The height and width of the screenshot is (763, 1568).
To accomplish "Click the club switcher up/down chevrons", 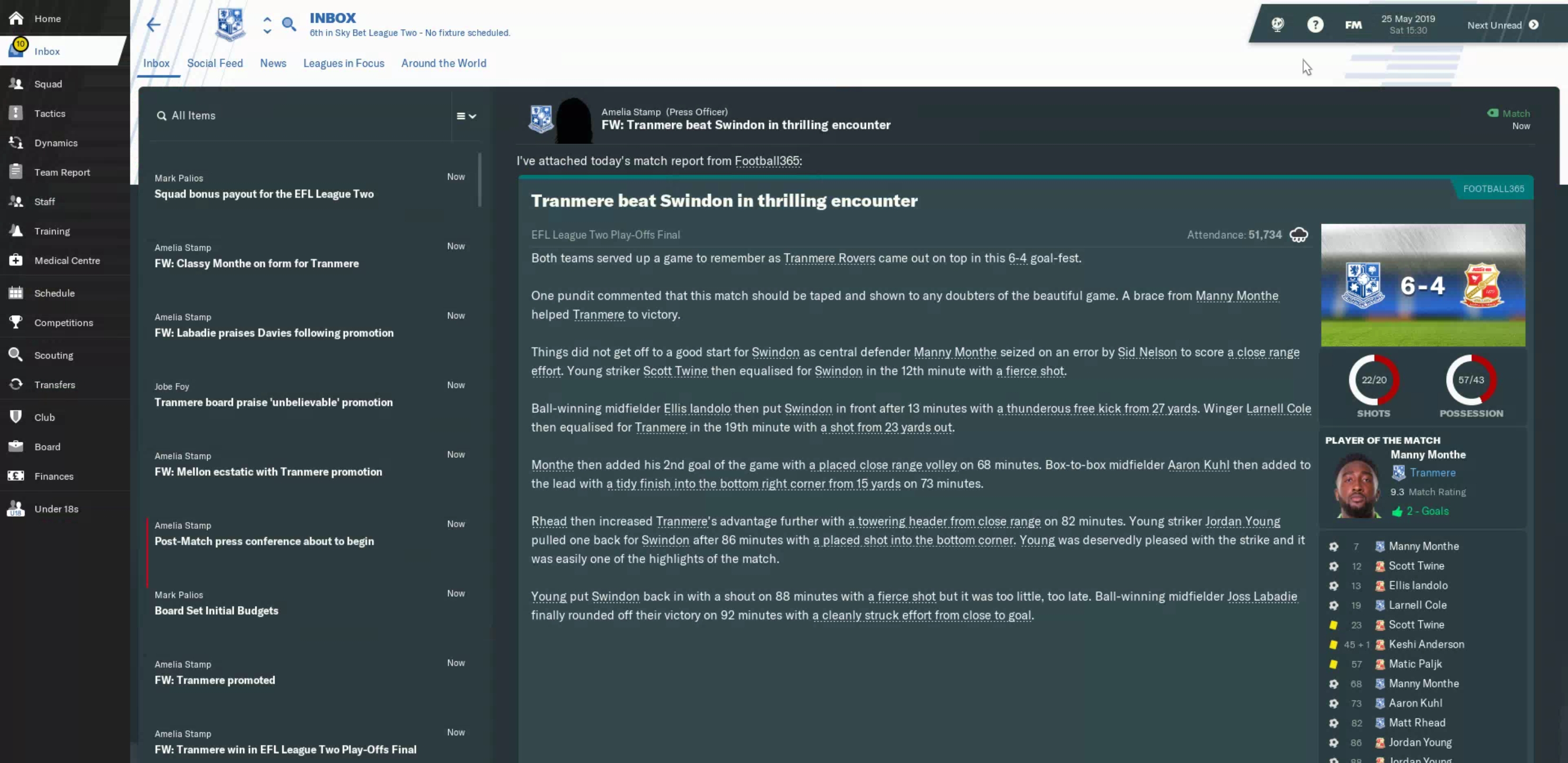I will coord(267,25).
